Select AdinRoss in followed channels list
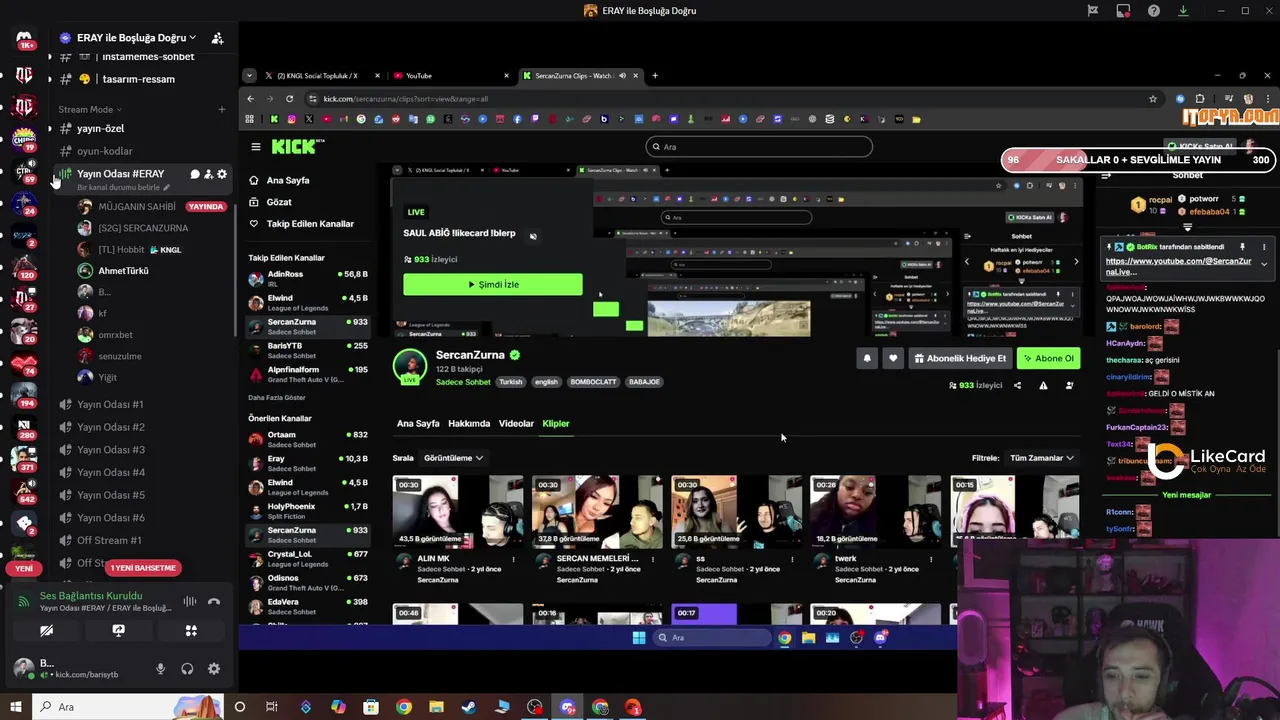 click(308, 278)
